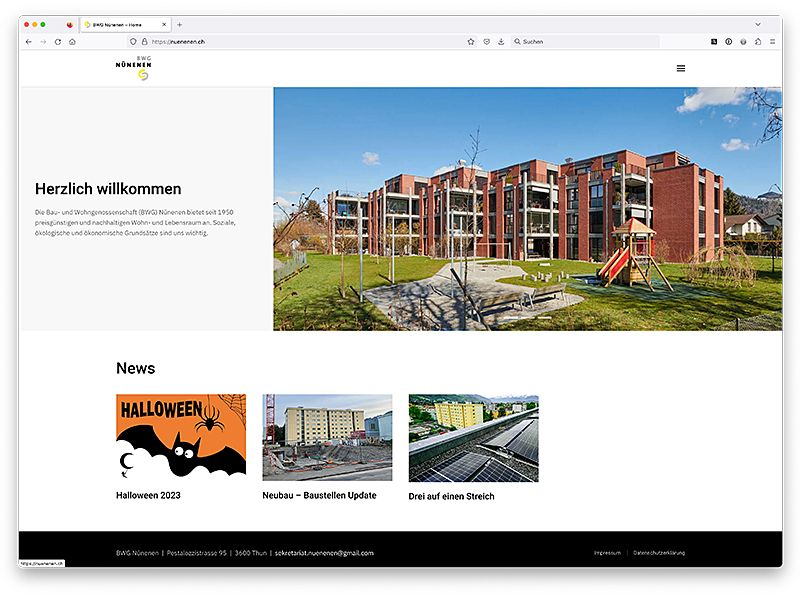Viewport: 800px width, 597px height.
Task: Click the Datenschutzerklärung footer link
Action: coord(659,553)
